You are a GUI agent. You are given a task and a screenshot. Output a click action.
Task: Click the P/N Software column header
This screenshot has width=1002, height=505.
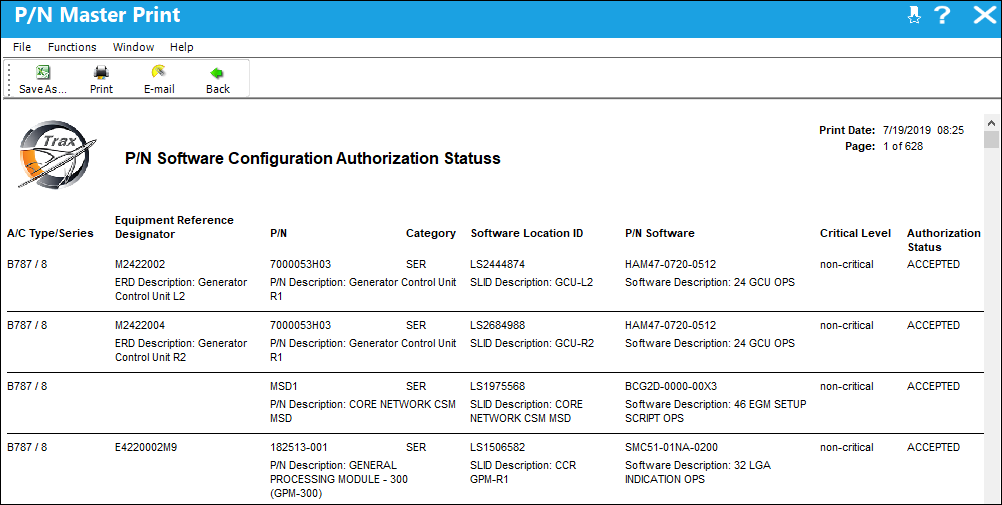659,233
